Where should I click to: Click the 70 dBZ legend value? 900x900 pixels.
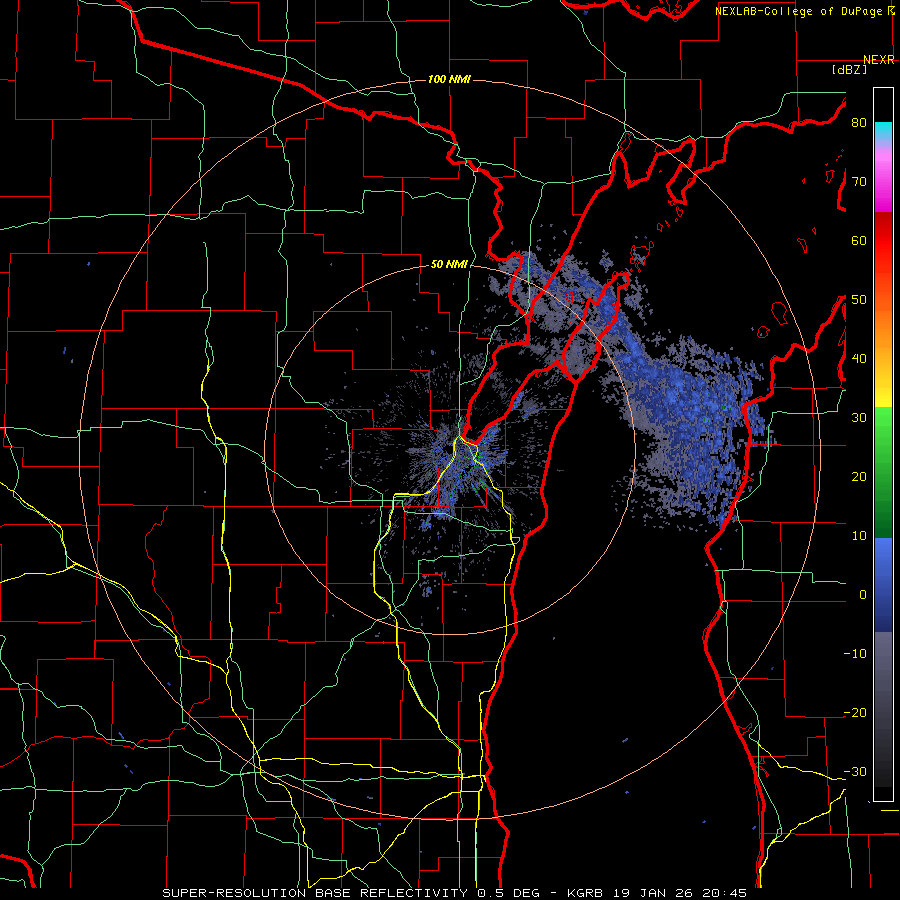tap(859, 182)
